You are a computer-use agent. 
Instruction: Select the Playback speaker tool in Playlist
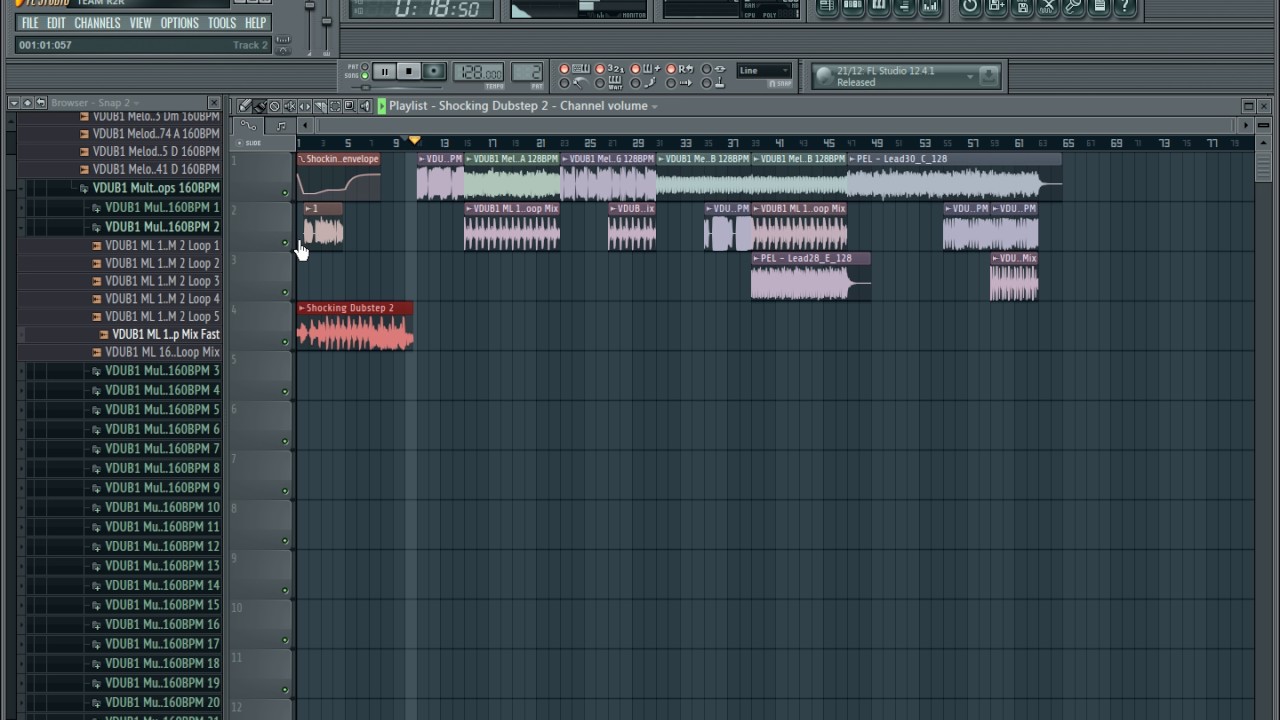pos(365,106)
